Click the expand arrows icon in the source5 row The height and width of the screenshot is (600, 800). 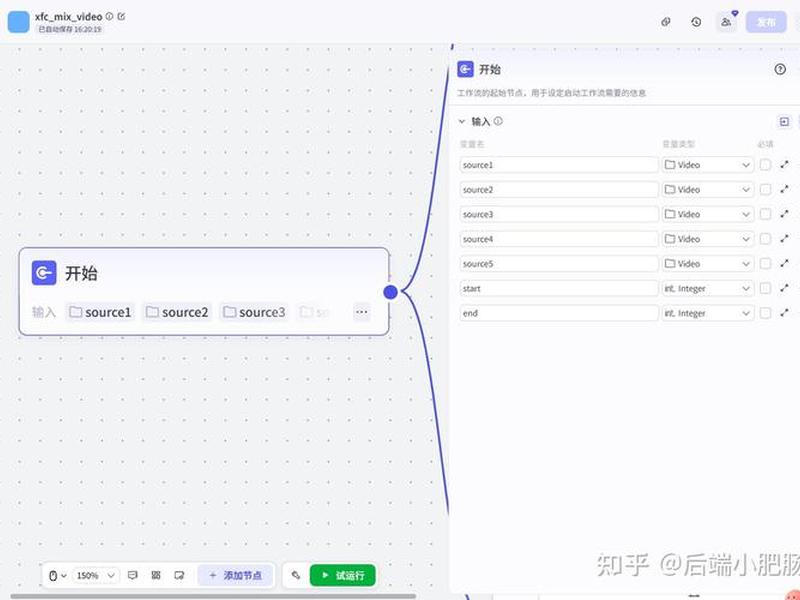784,263
